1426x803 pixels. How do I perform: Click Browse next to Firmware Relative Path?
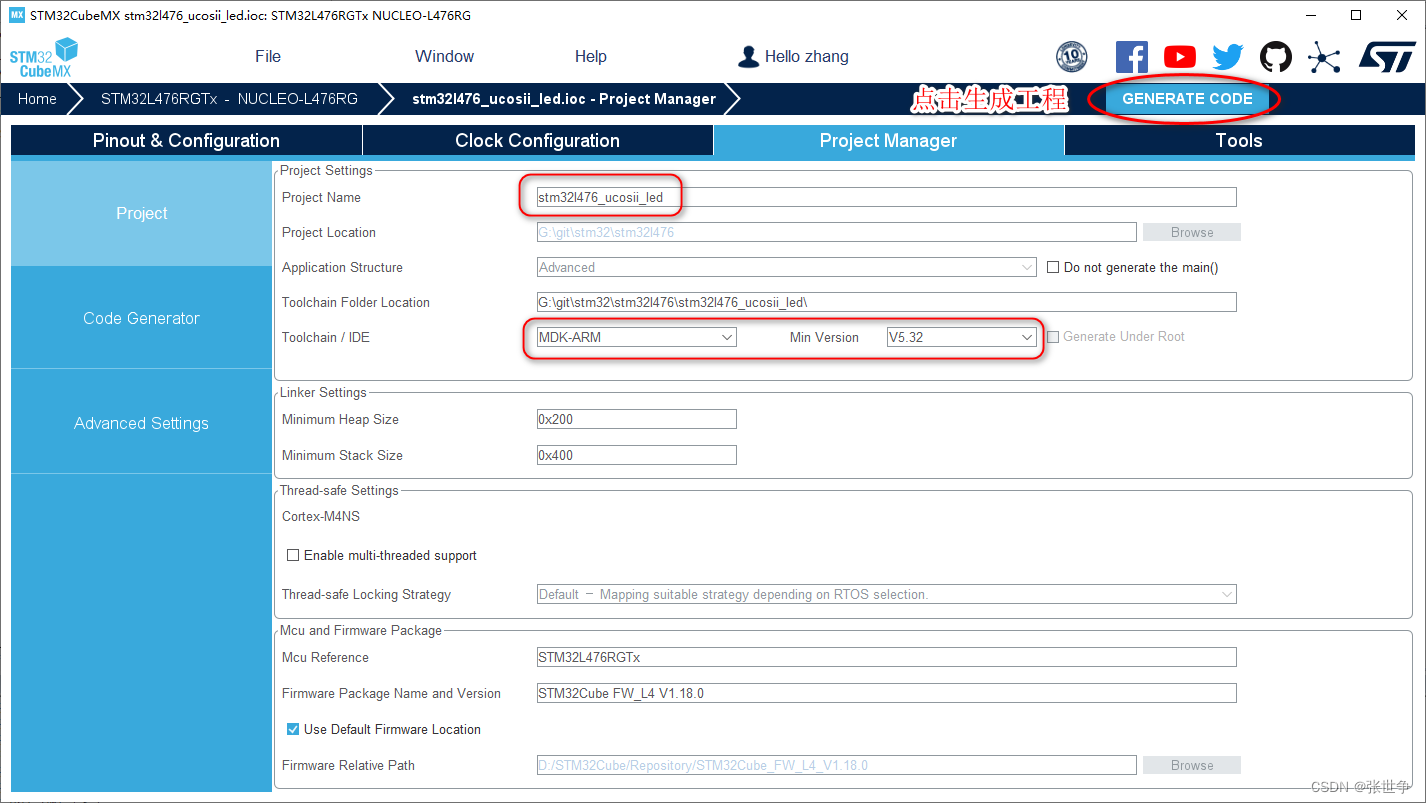tap(1192, 765)
